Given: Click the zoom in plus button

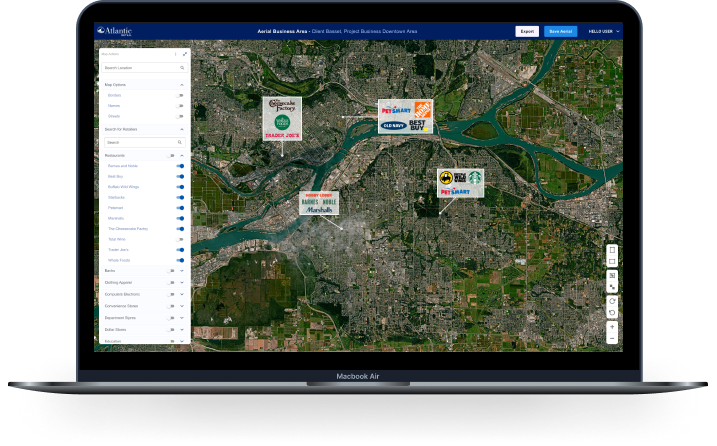Looking at the screenshot, I should click(x=612, y=327).
